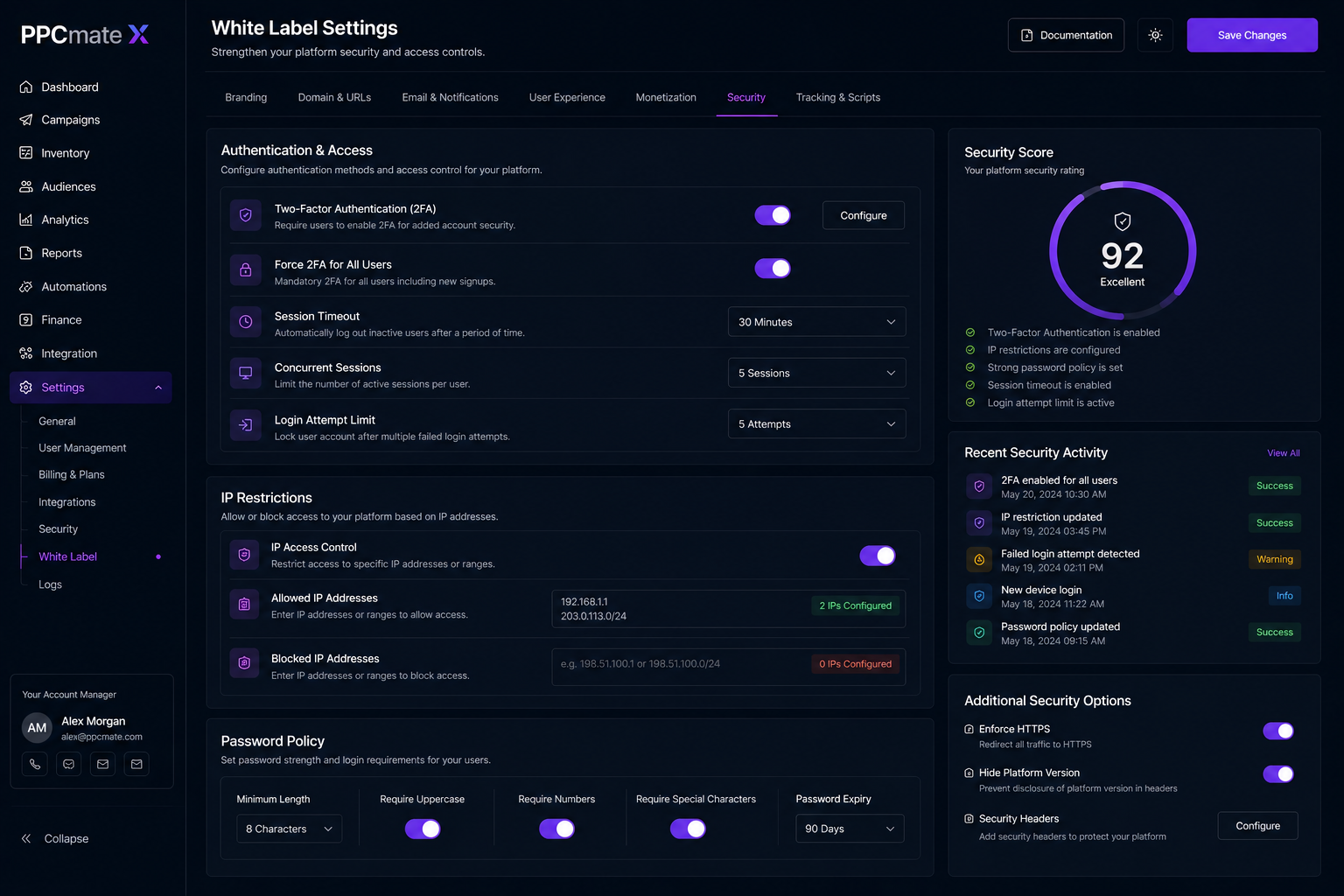Toggle Enforce HTTPS off

pos(1278,731)
